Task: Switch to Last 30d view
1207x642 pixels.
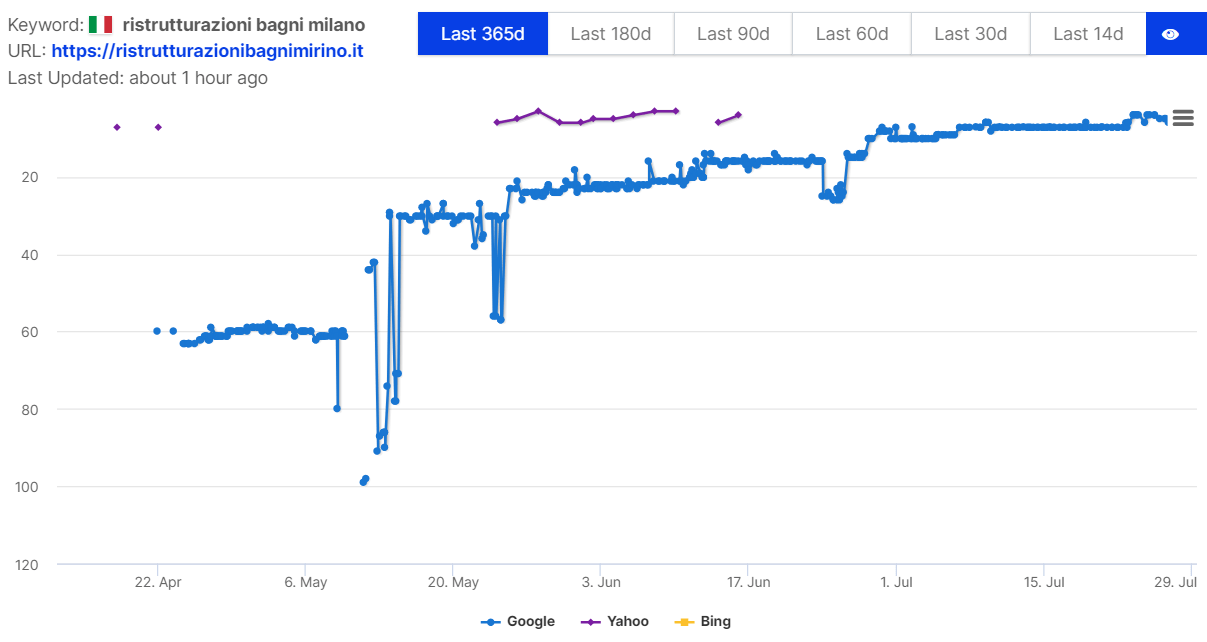Action: pos(970,34)
